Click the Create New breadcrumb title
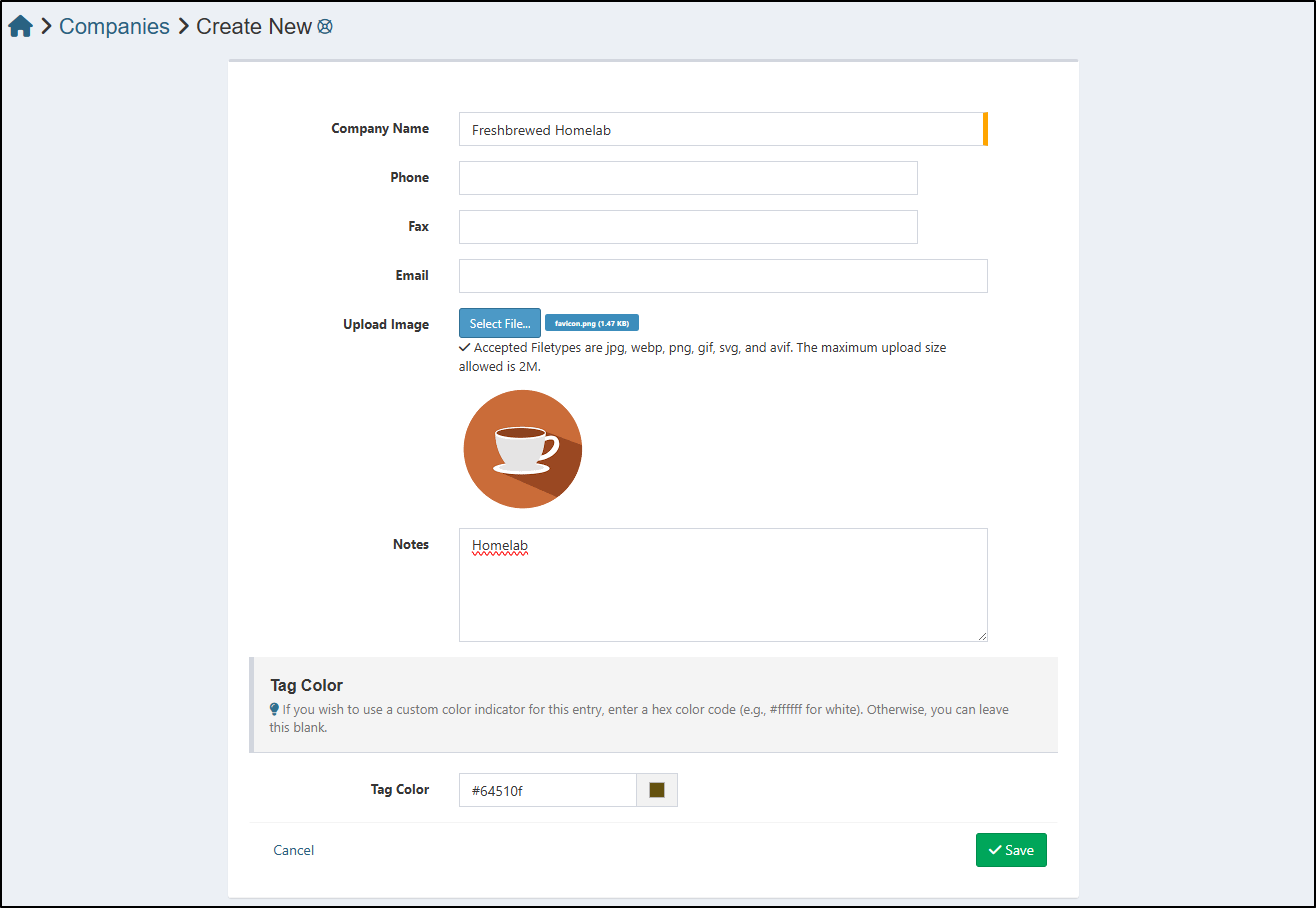Viewport: 1316px width, 908px height. [x=254, y=27]
